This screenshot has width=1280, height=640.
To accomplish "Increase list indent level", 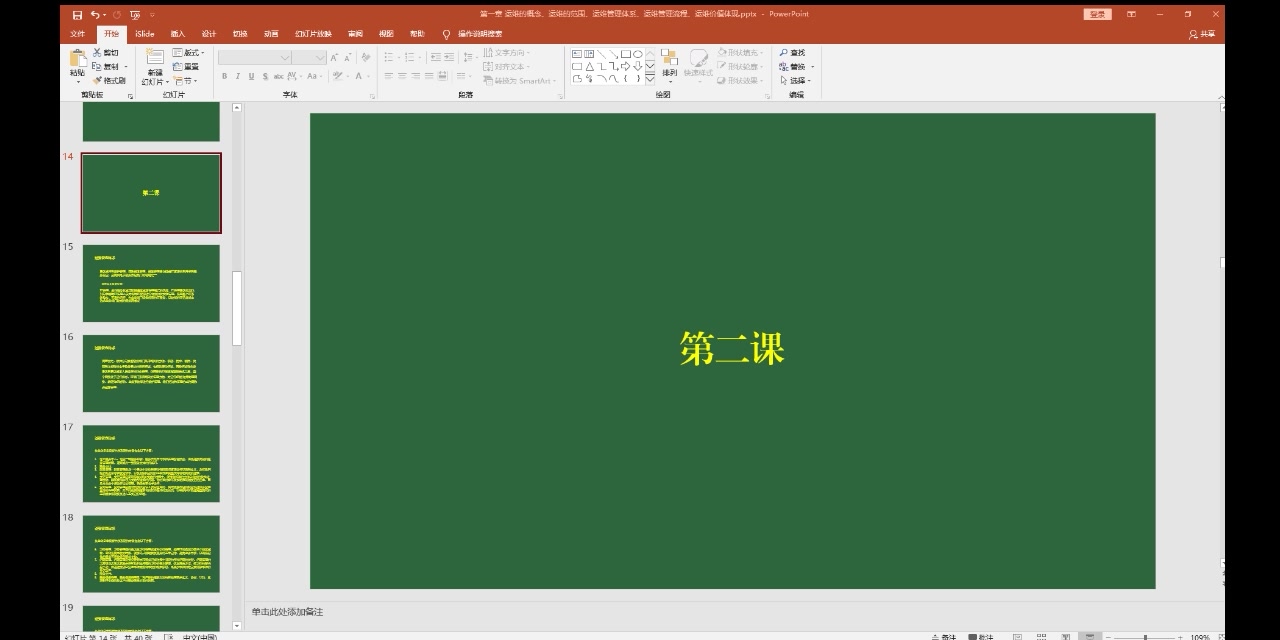I will point(447,58).
